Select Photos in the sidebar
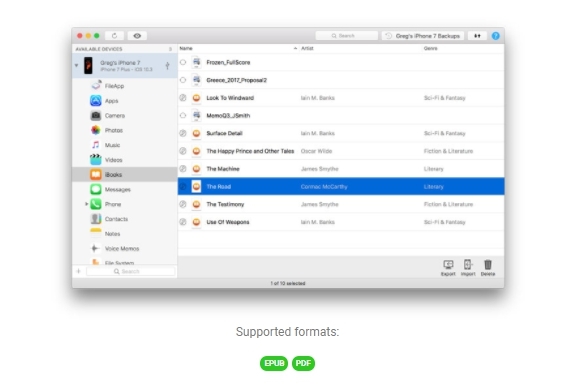This screenshot has width=582, height=387. [124, 130]
